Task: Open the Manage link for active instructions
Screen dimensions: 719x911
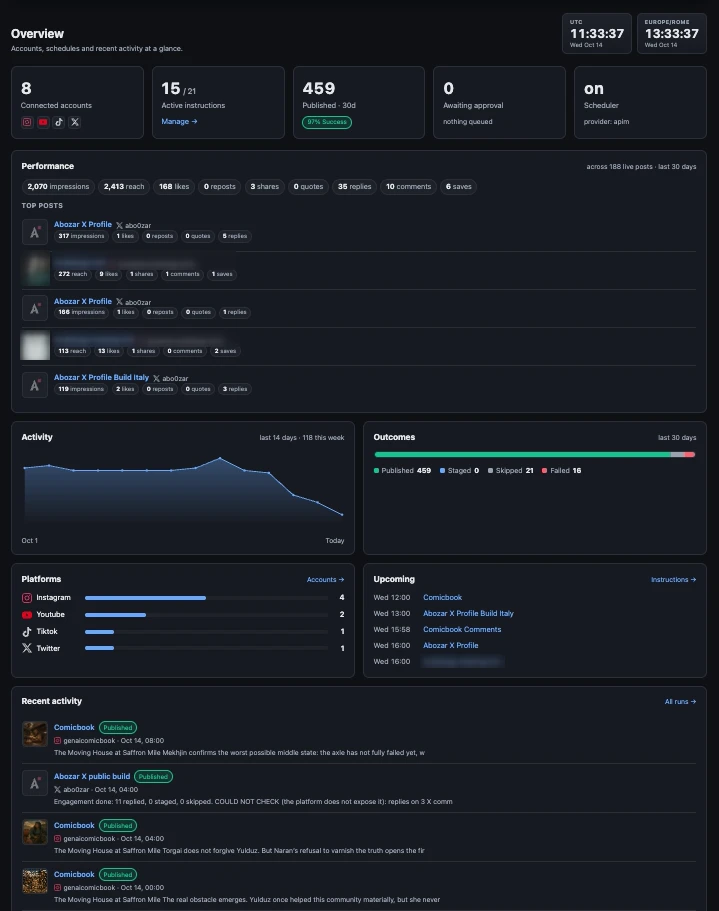Action: (x=179, y=121)
